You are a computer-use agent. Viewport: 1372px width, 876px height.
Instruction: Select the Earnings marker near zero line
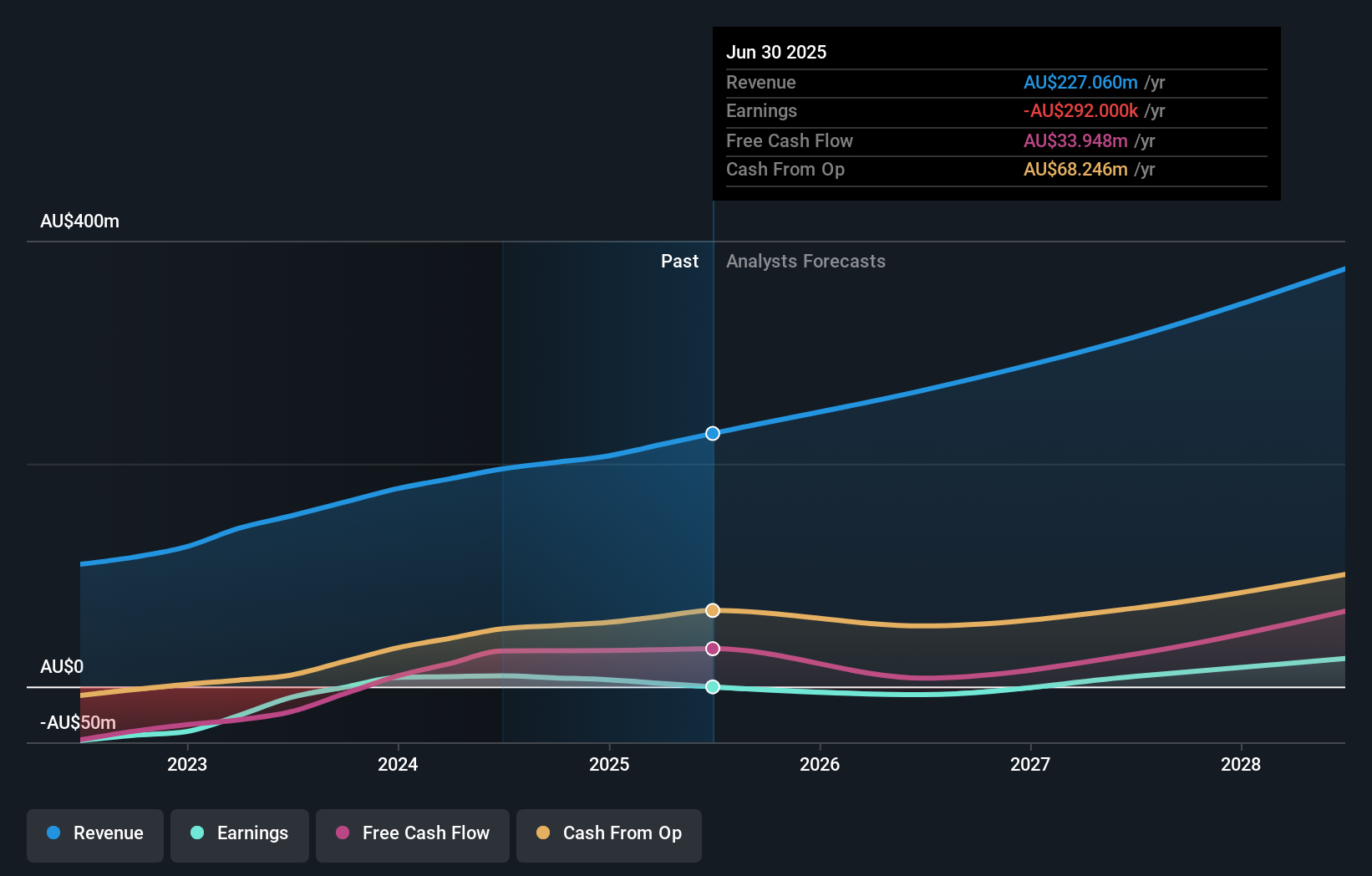[x=712, y=687]
